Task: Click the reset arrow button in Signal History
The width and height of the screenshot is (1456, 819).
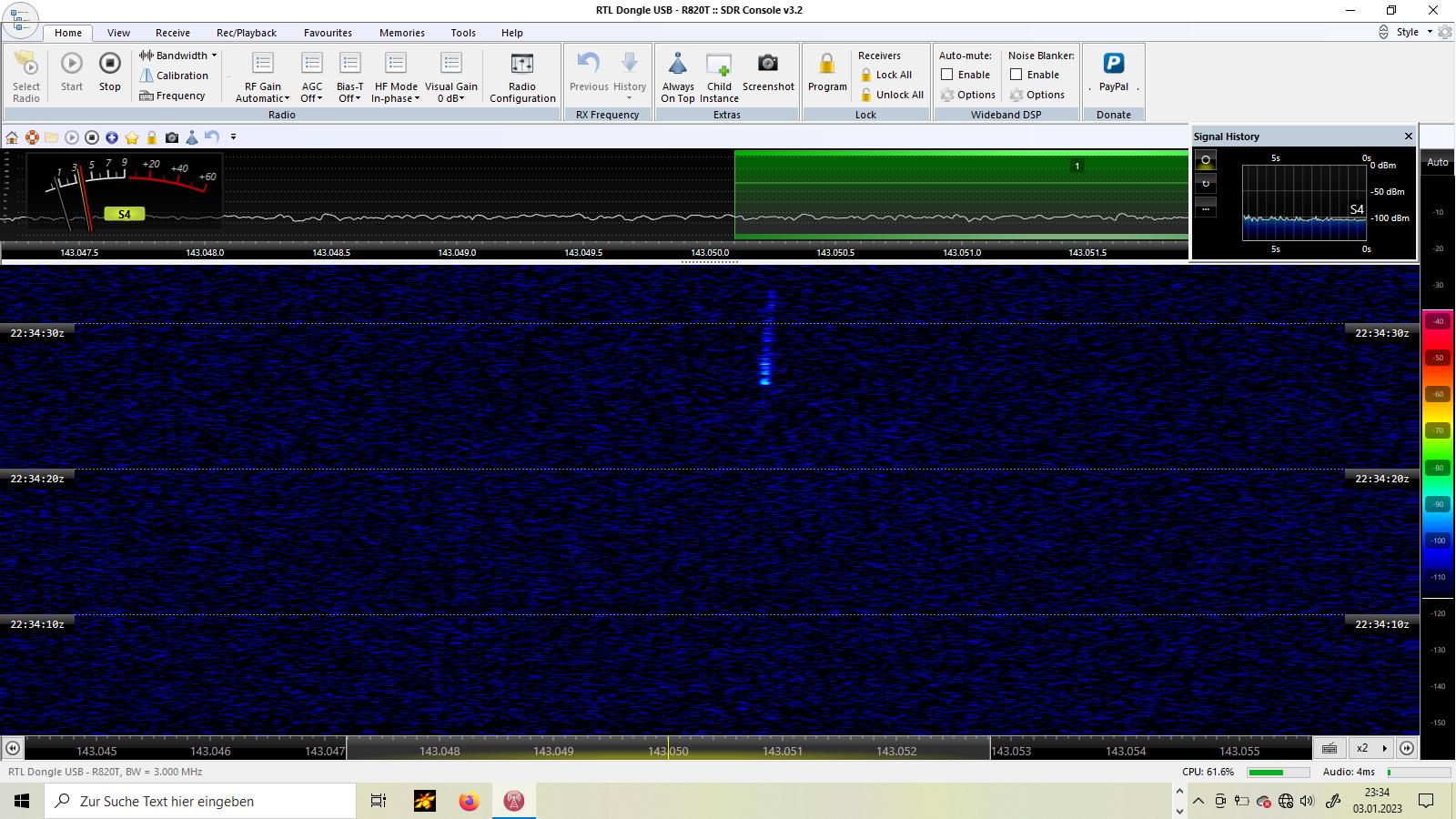Action: [1206, 183]
